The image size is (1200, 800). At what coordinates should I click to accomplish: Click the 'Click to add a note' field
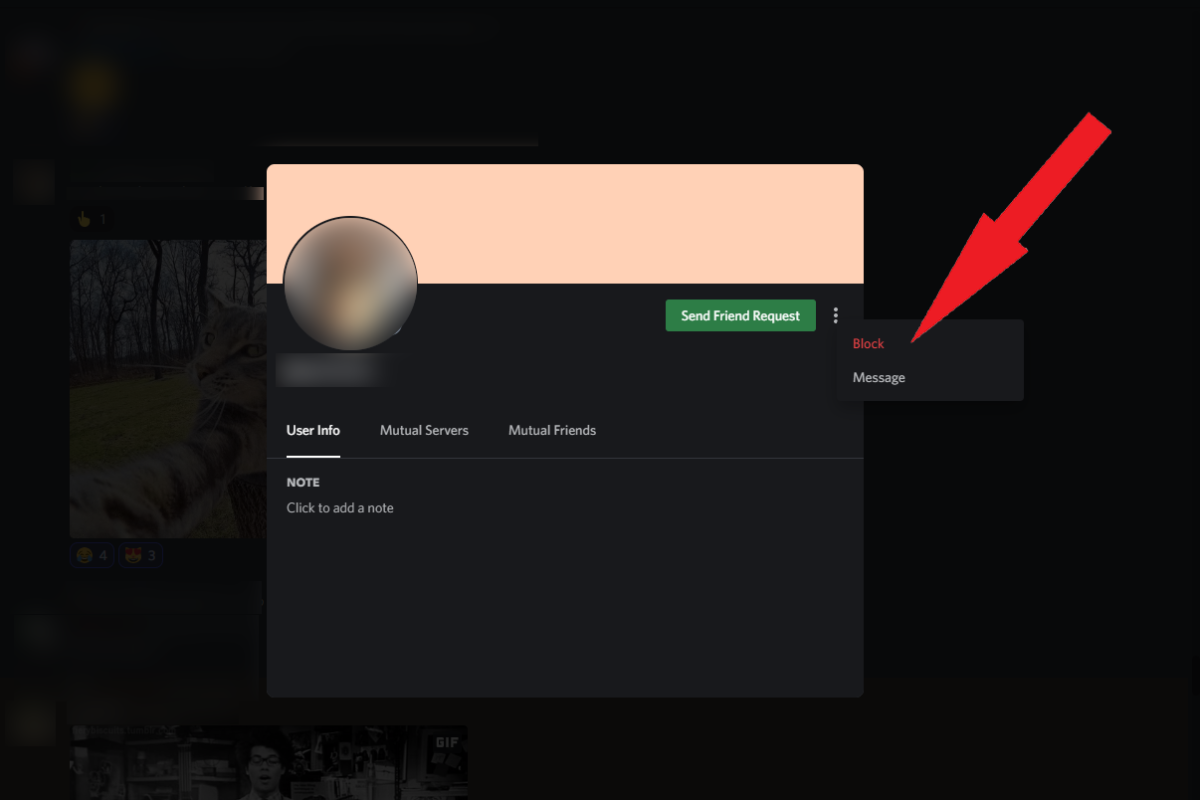(340, 507)
